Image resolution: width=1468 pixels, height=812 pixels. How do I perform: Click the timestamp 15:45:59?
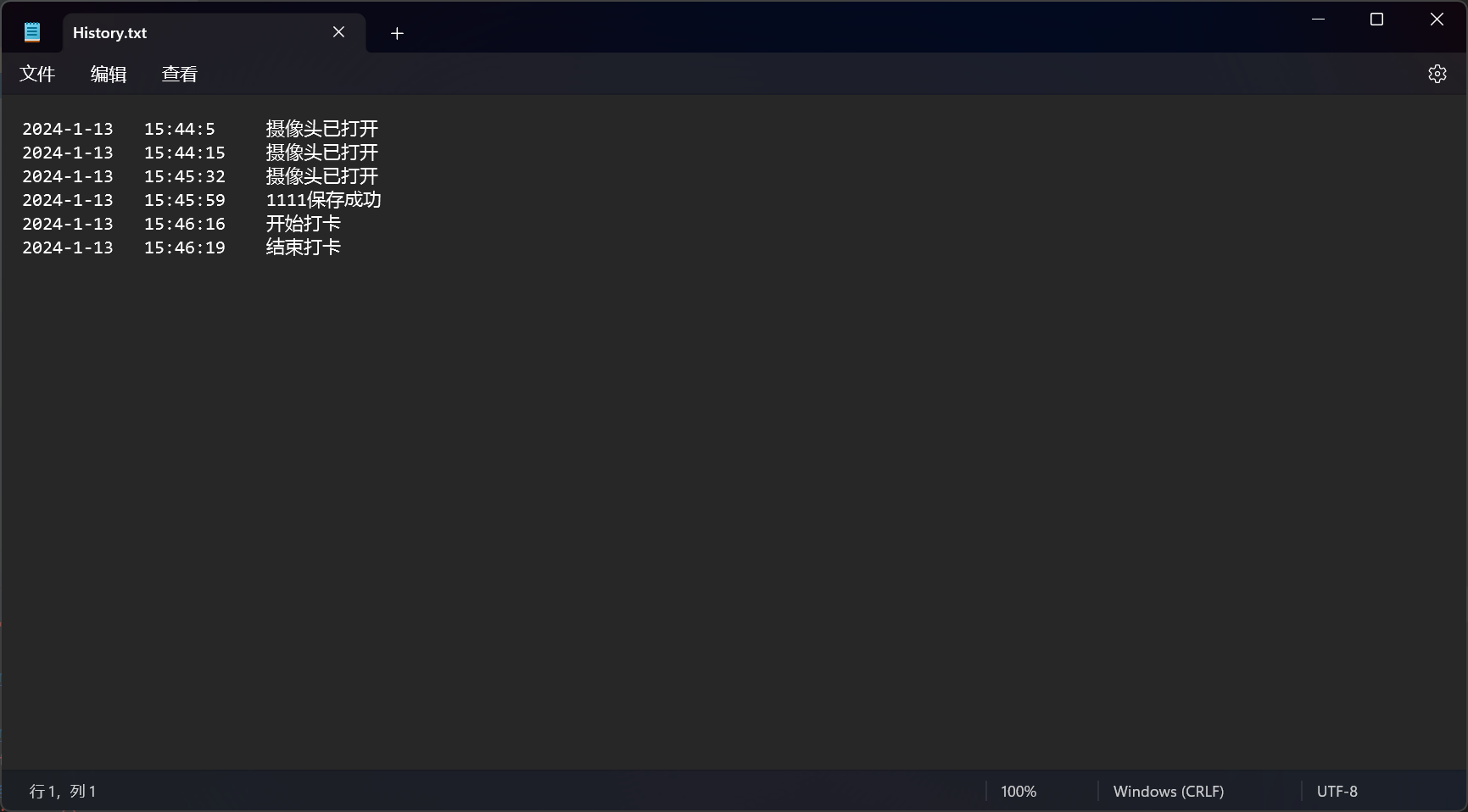185,200
